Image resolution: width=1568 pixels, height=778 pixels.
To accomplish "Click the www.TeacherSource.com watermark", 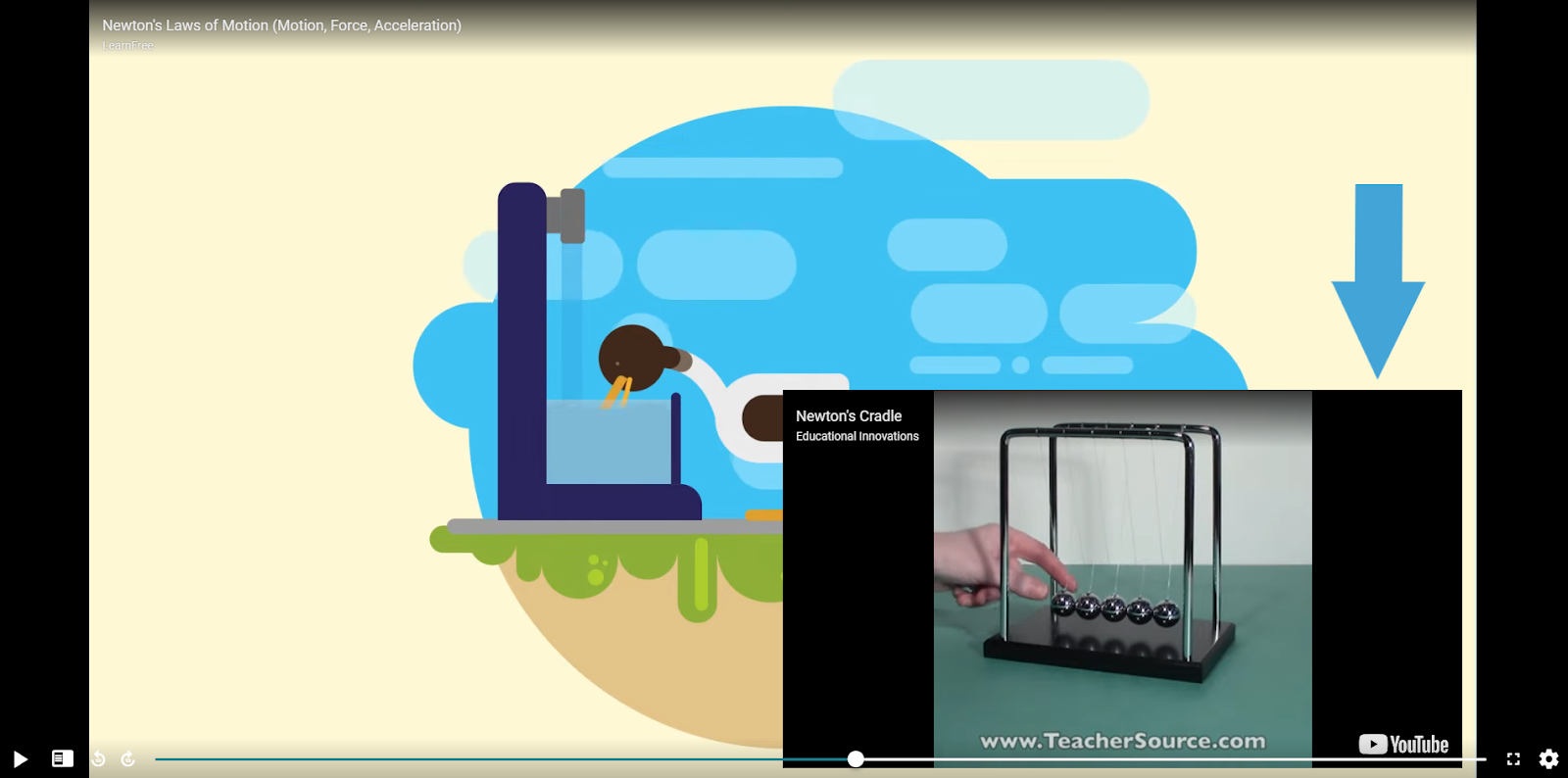I will [x=1122, y=741].
